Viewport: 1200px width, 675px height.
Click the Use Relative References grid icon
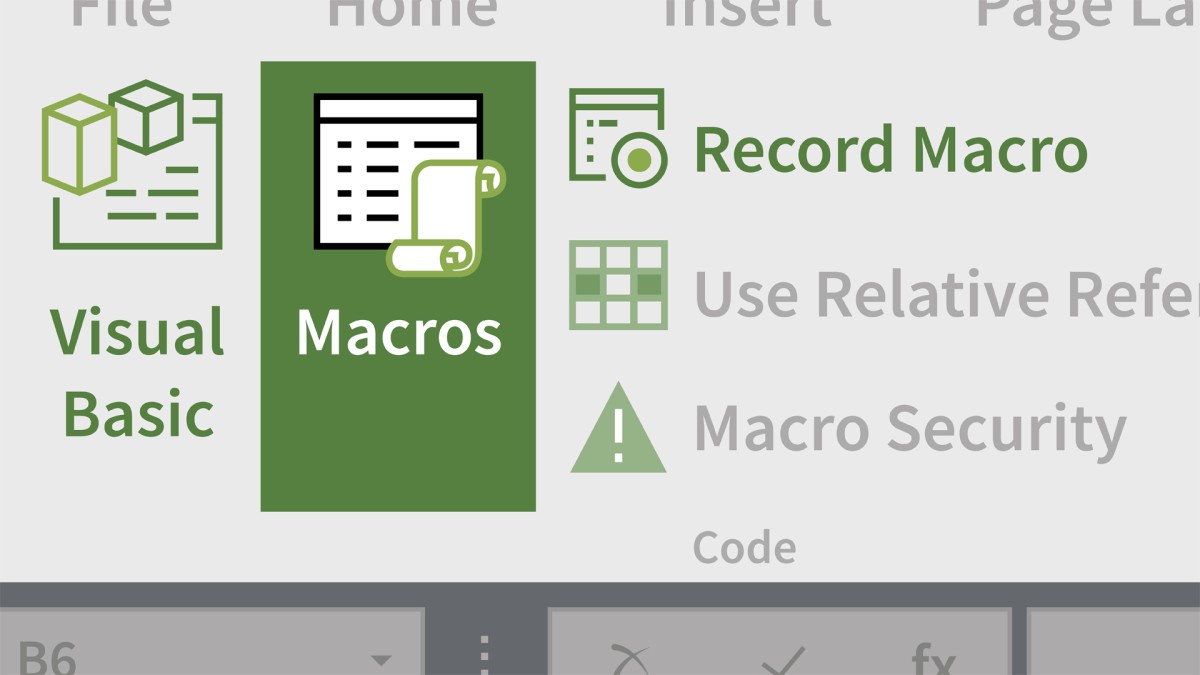pyautogui.click(x=618, y=285)
